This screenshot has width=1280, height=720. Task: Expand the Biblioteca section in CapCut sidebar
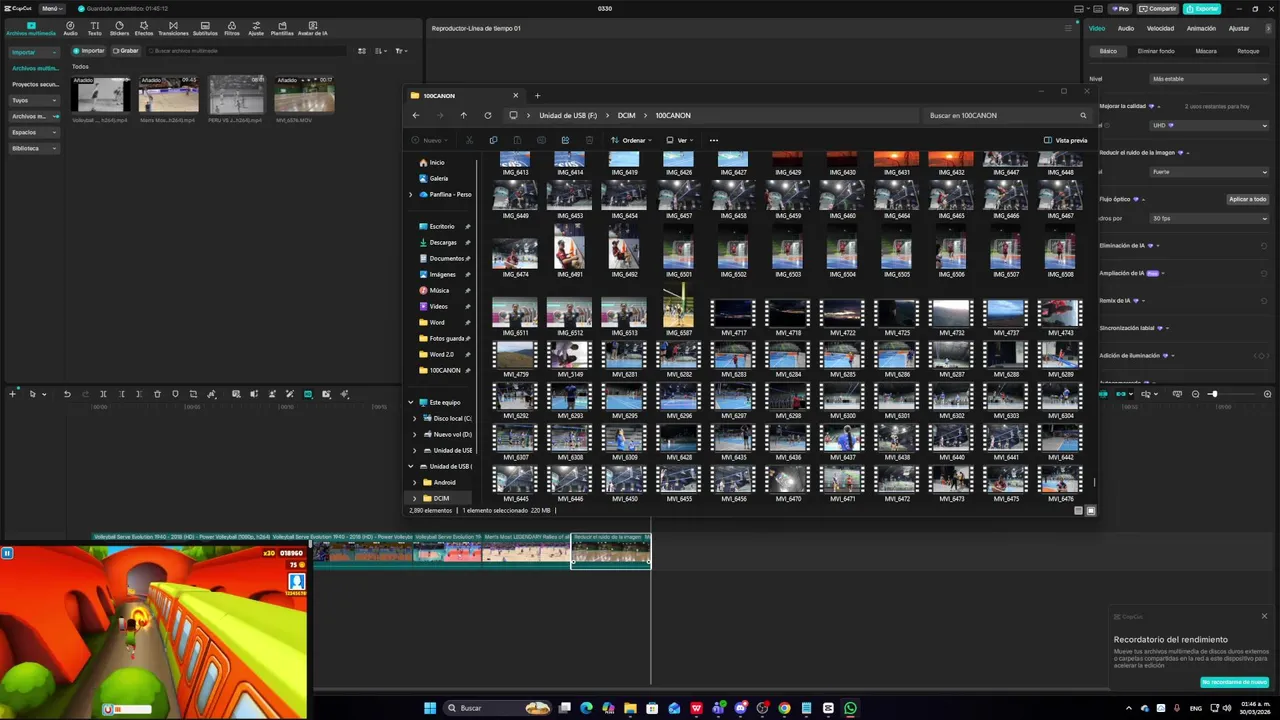click(x=34, y=148)
